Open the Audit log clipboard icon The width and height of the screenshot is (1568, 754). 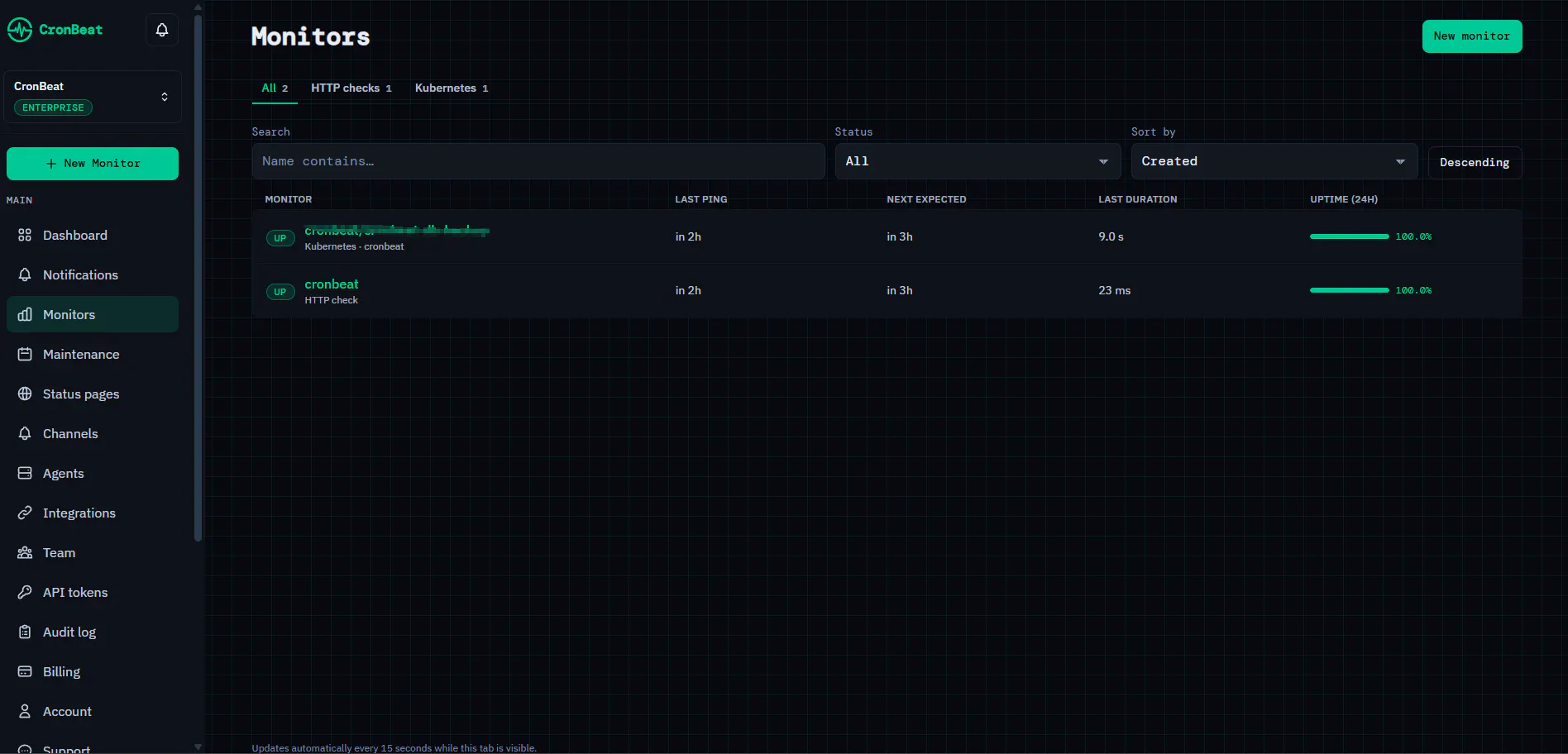(25, 632)
